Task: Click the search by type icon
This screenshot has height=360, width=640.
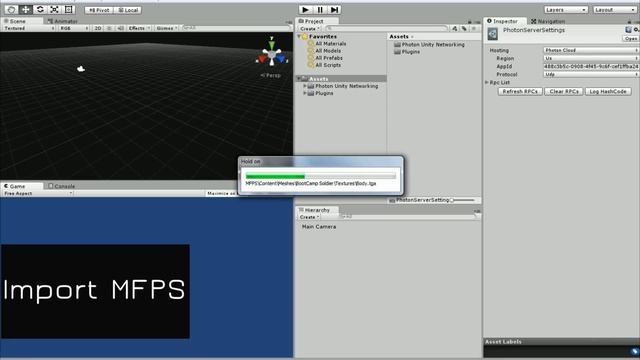Action: point(455,29)
